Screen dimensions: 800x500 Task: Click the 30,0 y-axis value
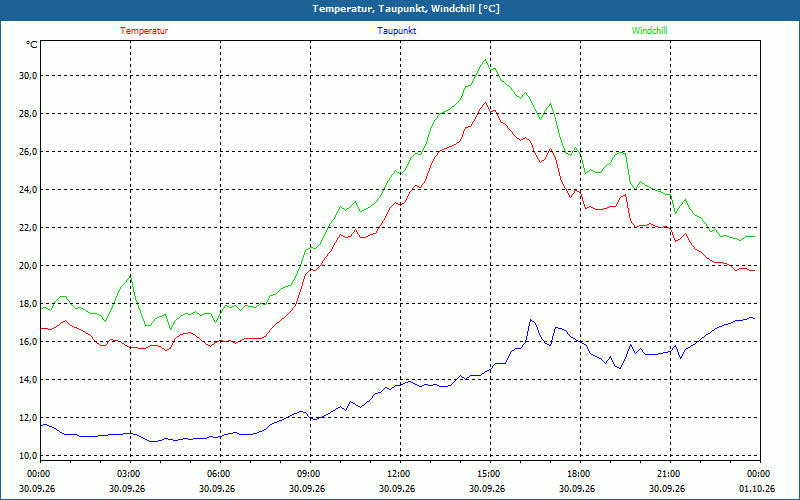click(x=29, y=76)
